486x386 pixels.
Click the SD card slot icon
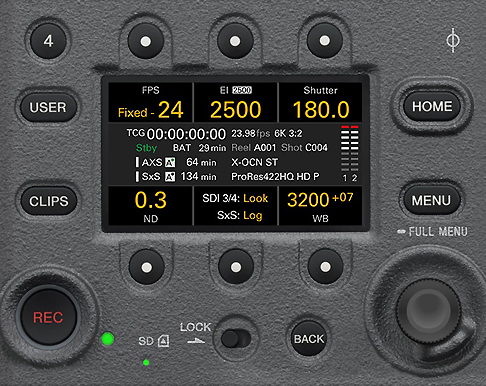click(x=163, y=341)
